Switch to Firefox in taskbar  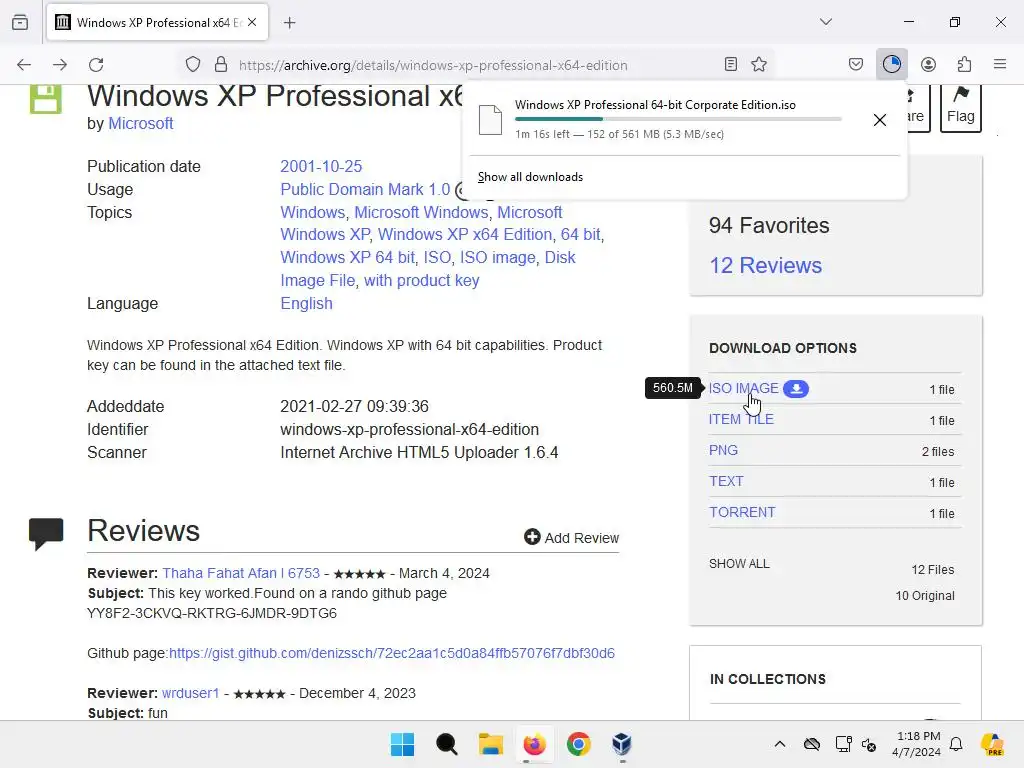[534, 744]
